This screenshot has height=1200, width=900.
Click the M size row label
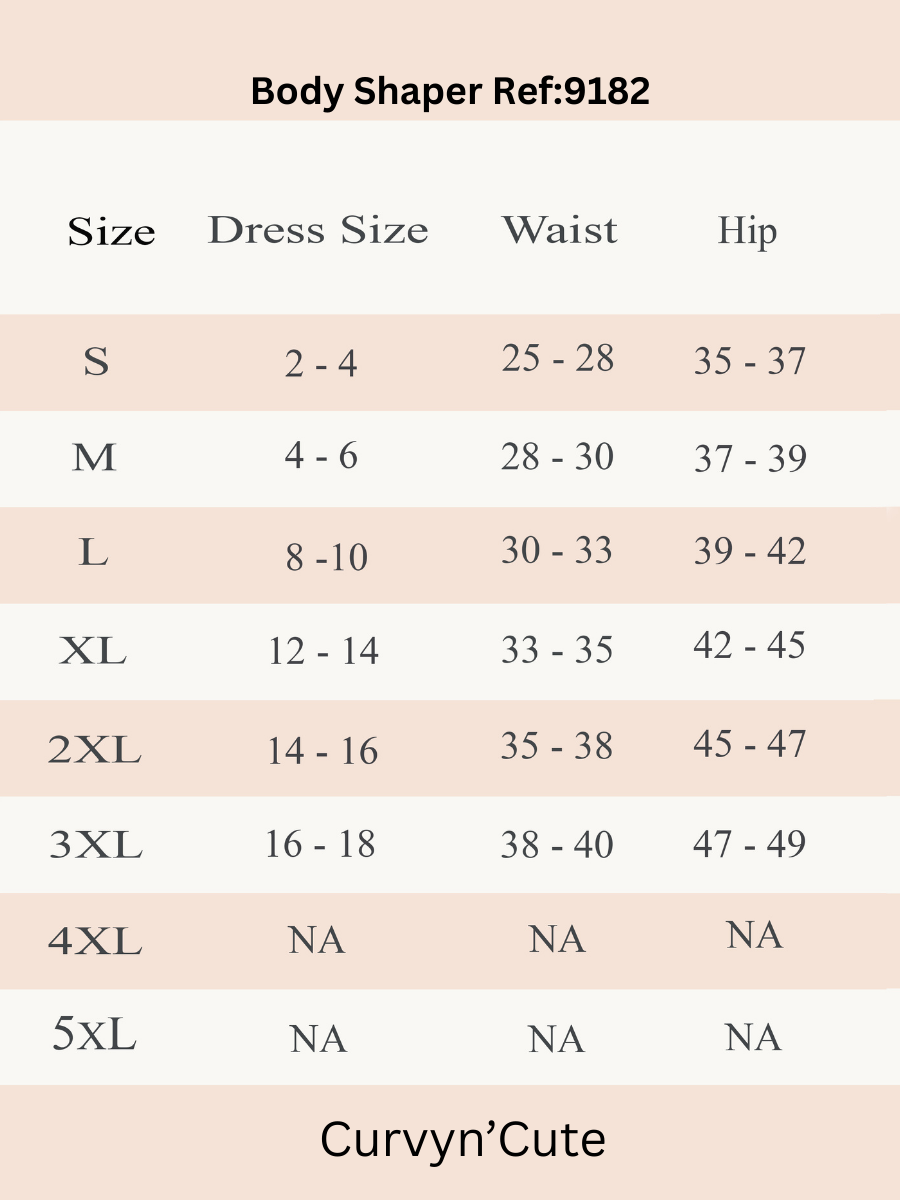[95, 458]
